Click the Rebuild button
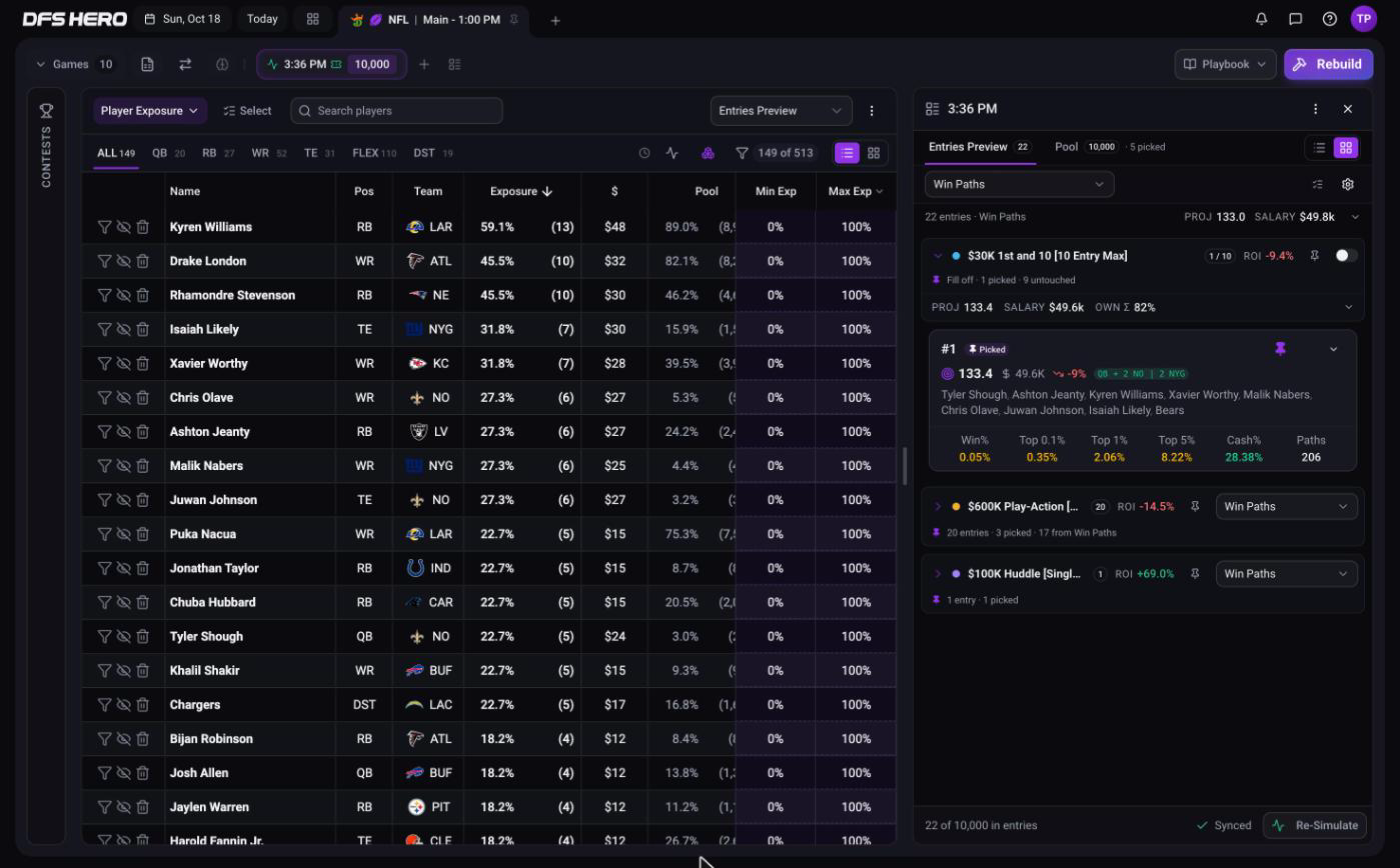 click(1328, 64)
